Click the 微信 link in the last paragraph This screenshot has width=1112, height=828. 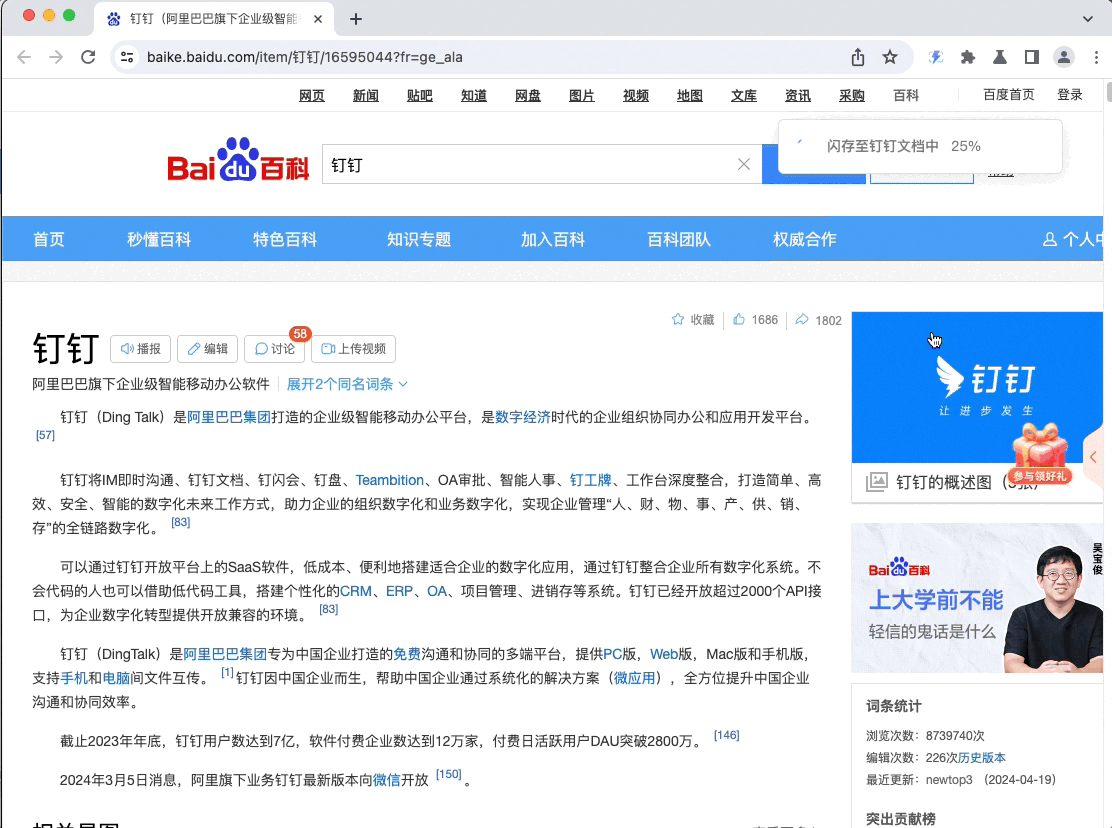[x=387, y=780]
